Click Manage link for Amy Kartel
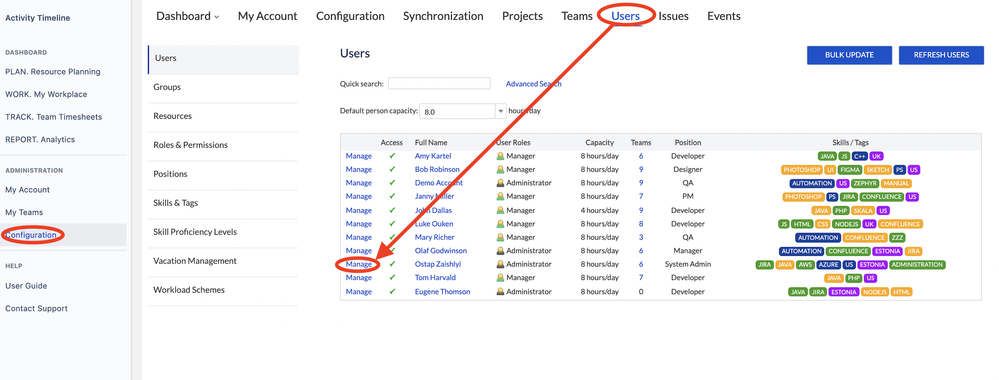Image resolution: width=999 pixels, height=380 pixels. (359, 156)
